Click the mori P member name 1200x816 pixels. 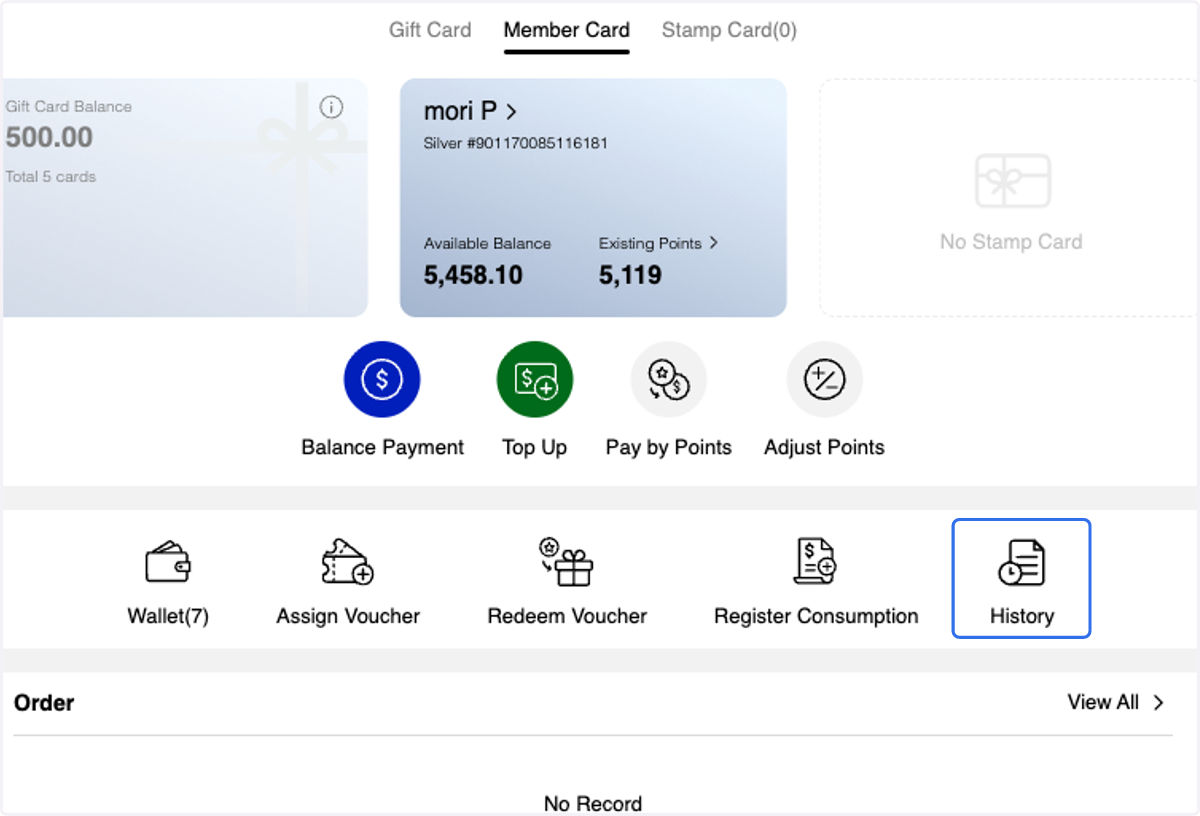(460, 111)
